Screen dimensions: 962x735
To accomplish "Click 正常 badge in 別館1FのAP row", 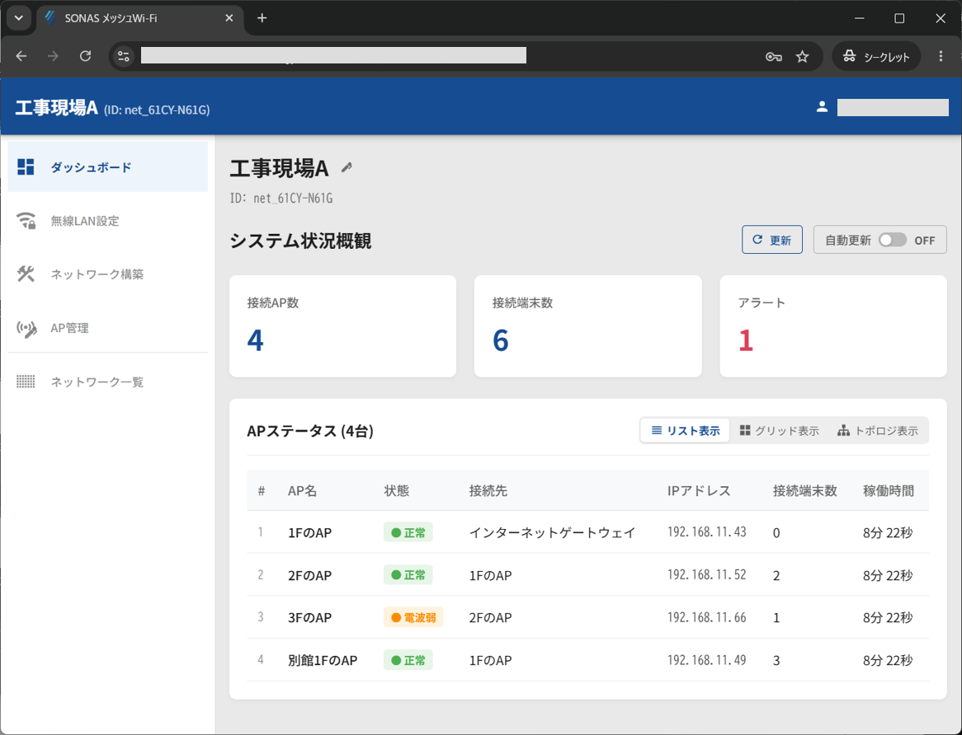I will (408, 661).
